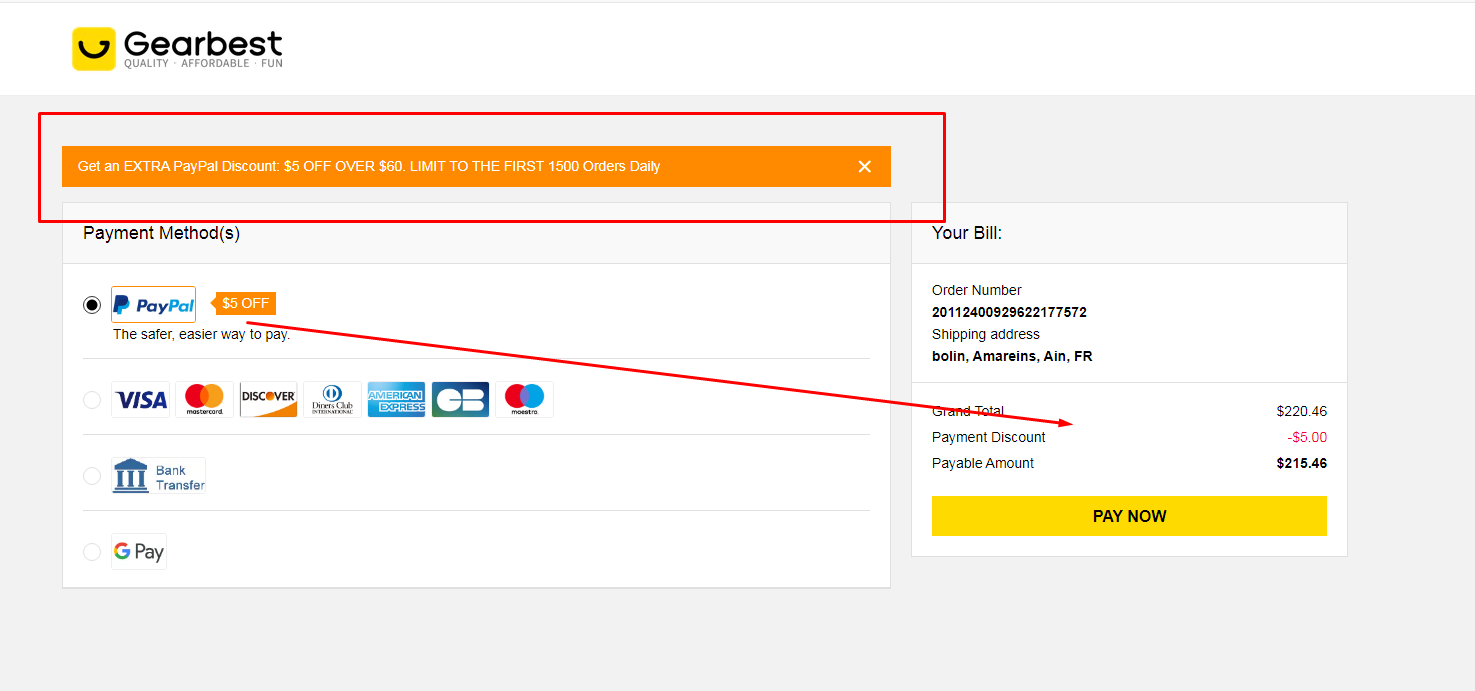Click the Order Number label
1475x691 pixels.
(x=977, y=290)
